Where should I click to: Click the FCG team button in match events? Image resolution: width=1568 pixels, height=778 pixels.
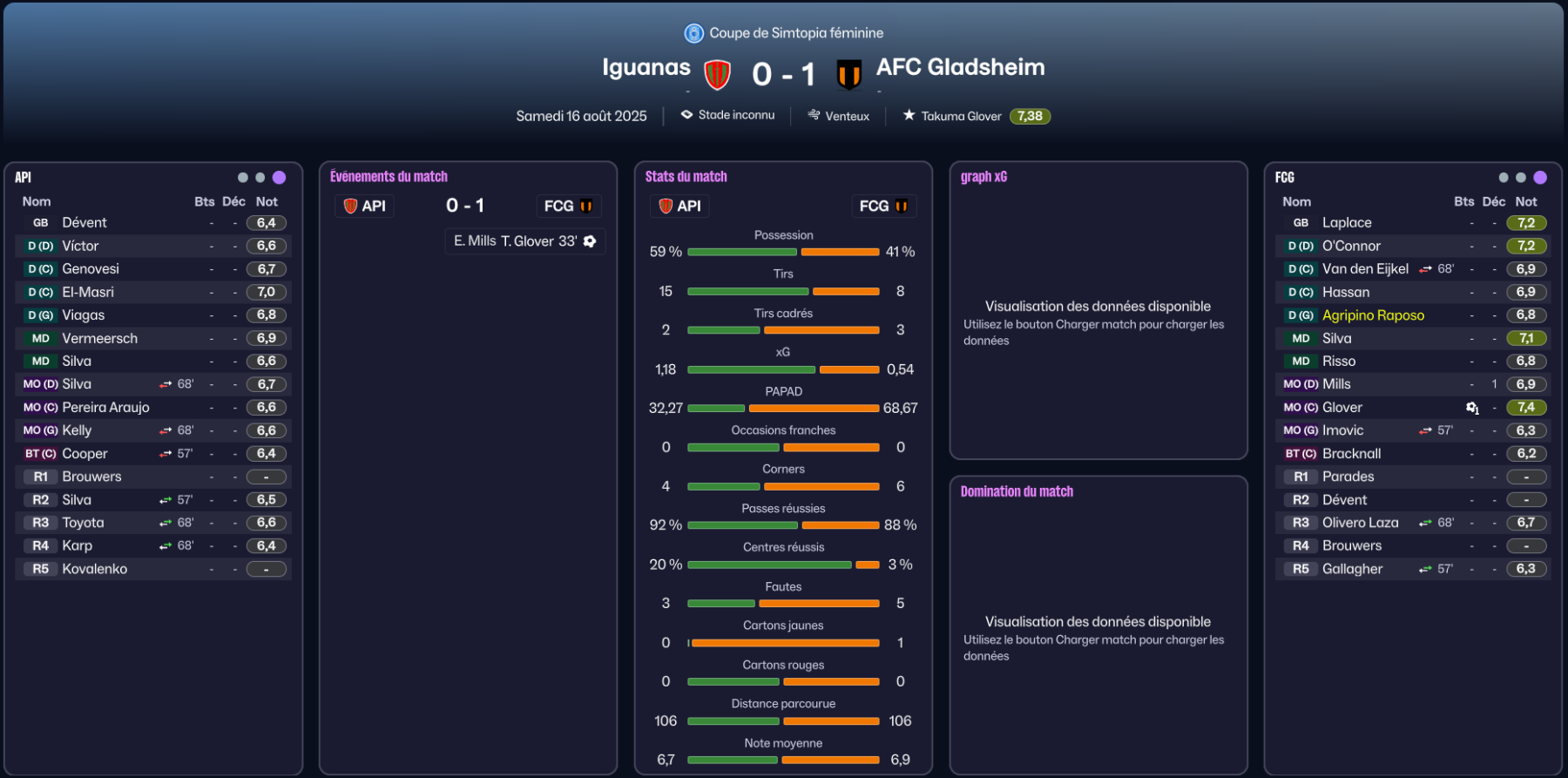568,206
